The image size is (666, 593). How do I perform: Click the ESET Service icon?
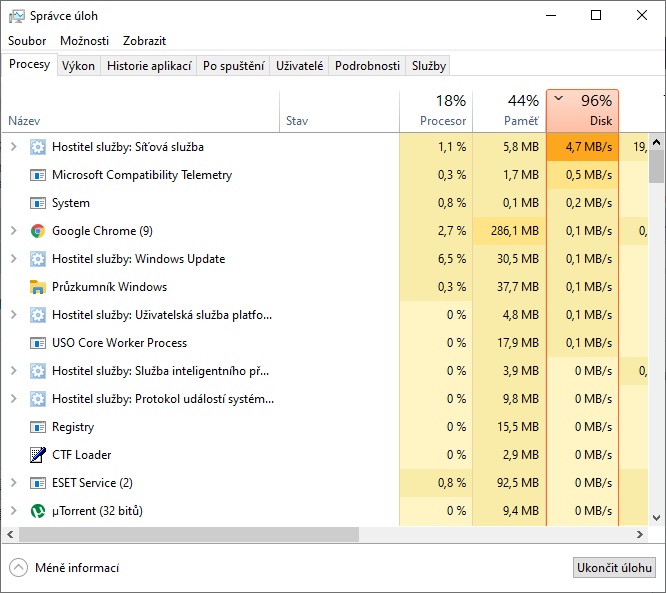(x=38, y=483)
